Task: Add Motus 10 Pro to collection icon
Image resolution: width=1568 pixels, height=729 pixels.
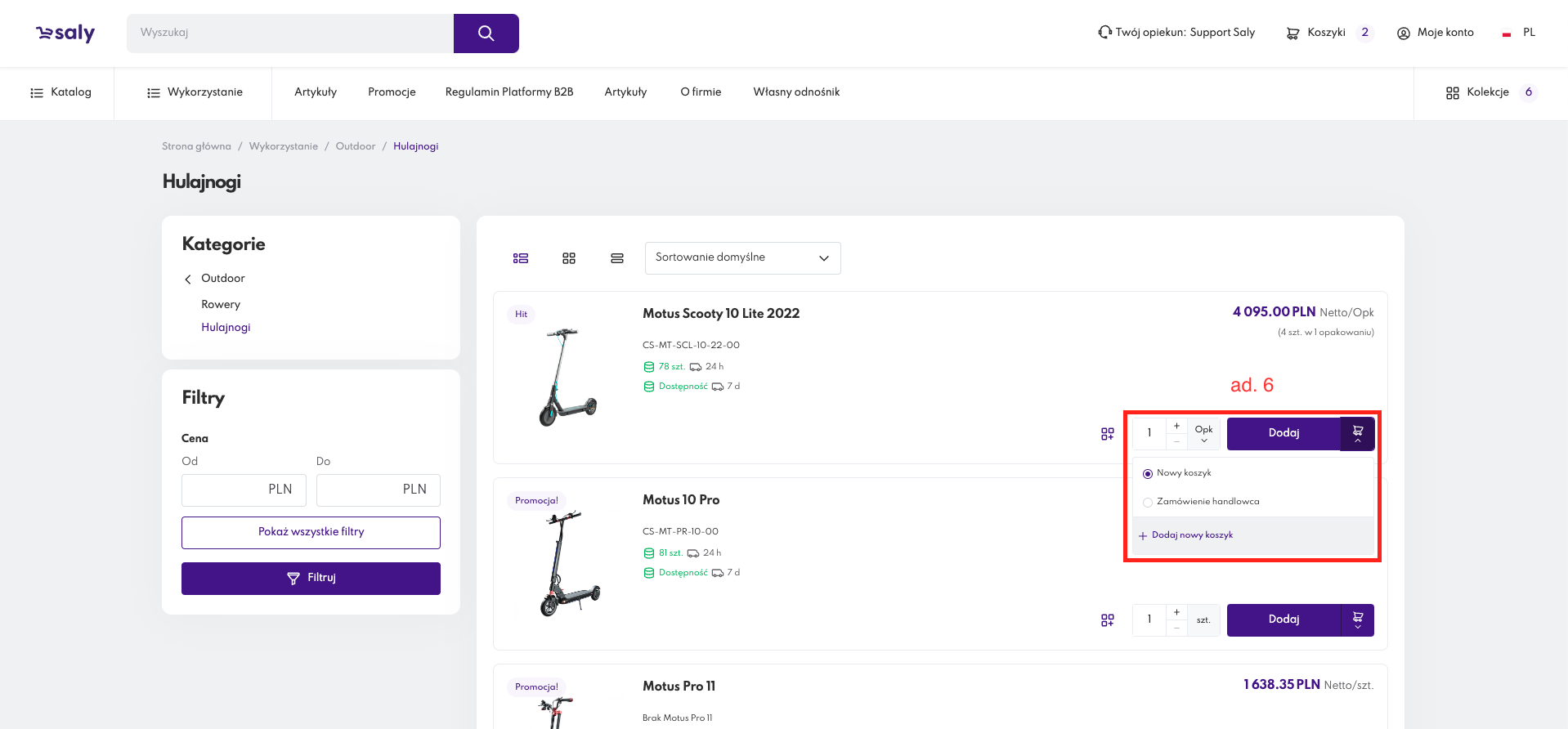Action: [x=1107, y=620]
